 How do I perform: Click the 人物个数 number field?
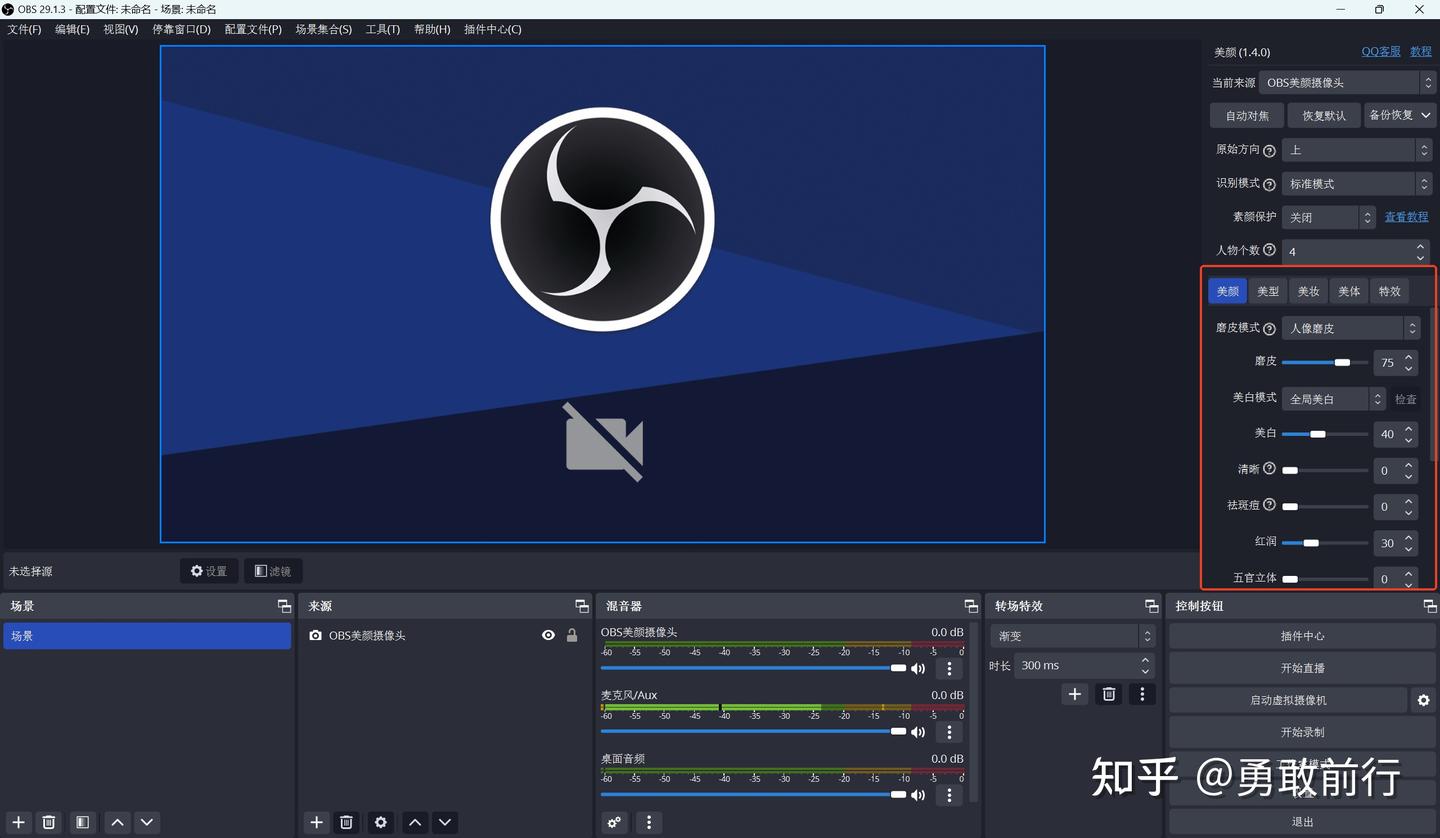(x=1356, y=252)
